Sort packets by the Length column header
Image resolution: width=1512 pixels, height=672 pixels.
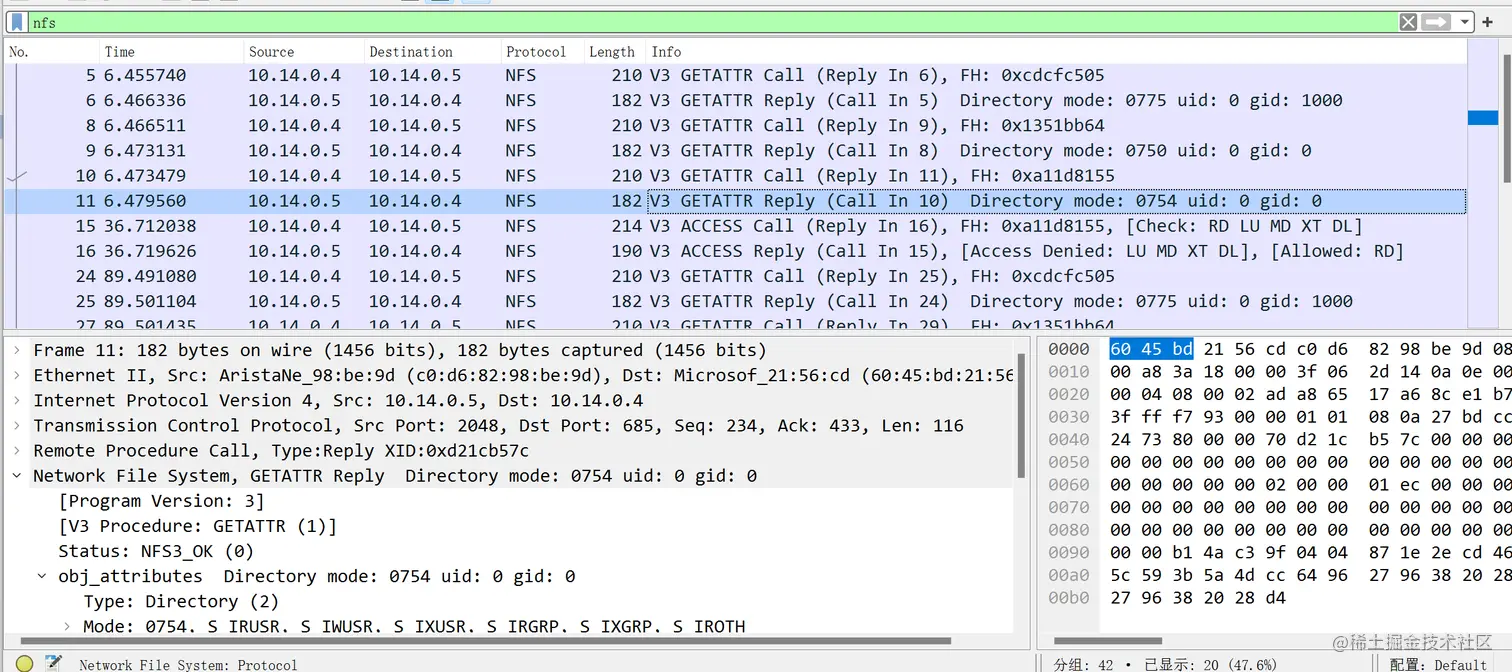(x=614, y=52)
